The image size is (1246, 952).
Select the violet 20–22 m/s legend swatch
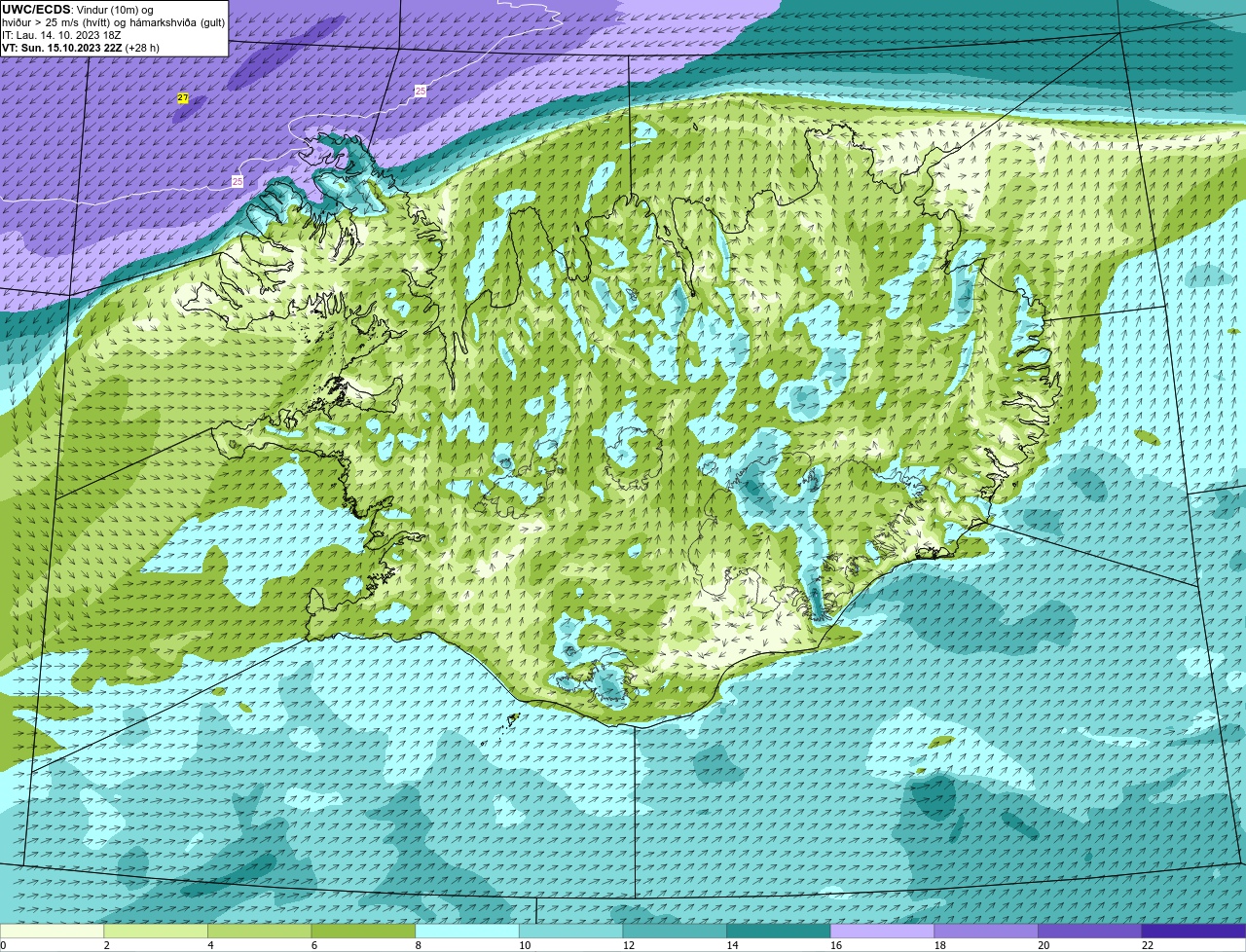coord(1090,931)
